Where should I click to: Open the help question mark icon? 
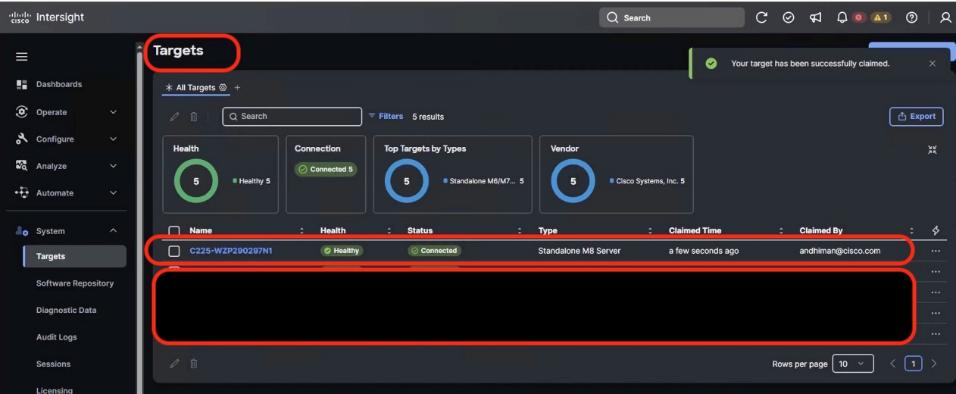pyautogui.click(x=911, y=18)
